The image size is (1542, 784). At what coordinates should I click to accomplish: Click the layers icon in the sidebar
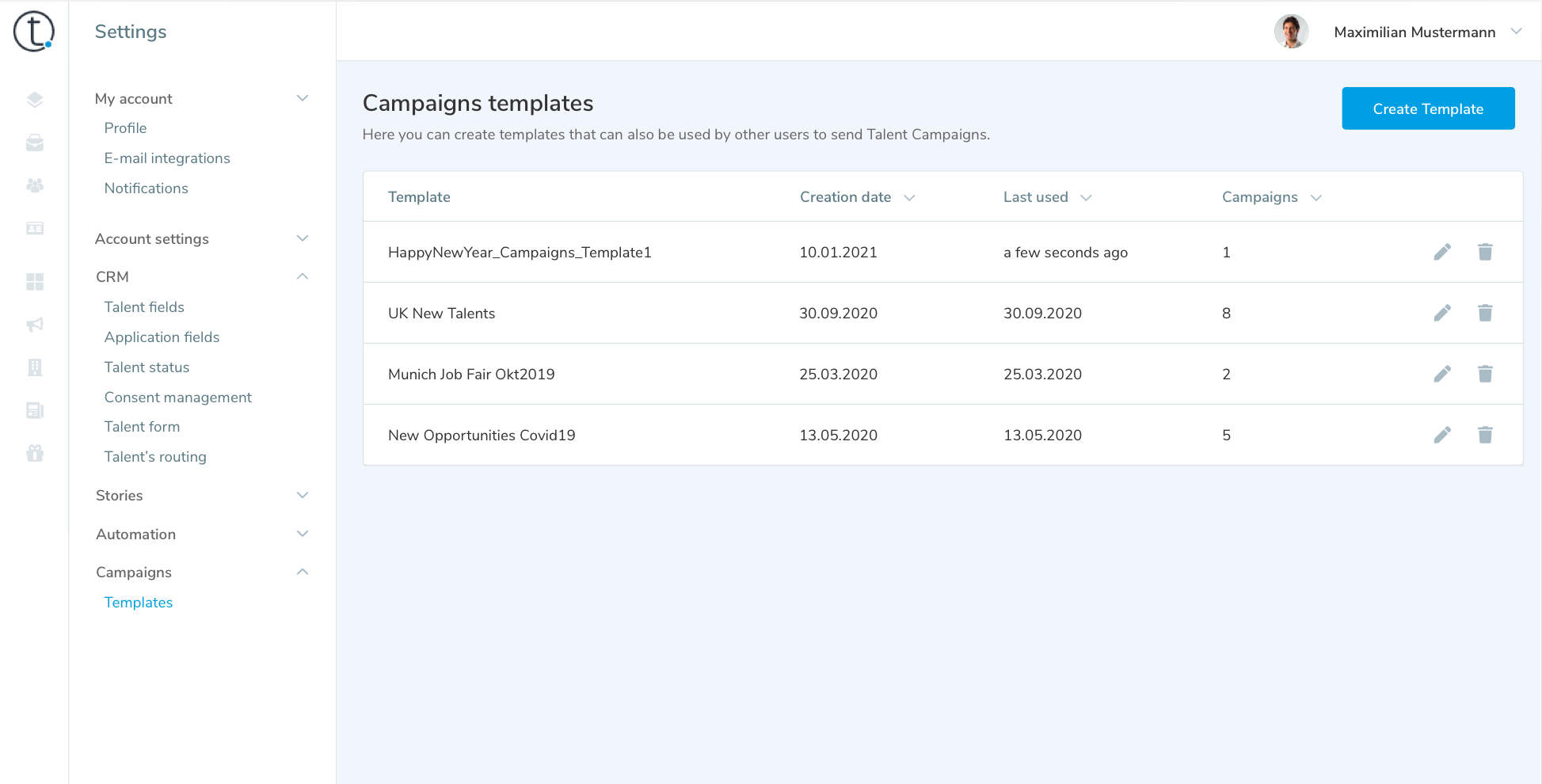point(35,100)
